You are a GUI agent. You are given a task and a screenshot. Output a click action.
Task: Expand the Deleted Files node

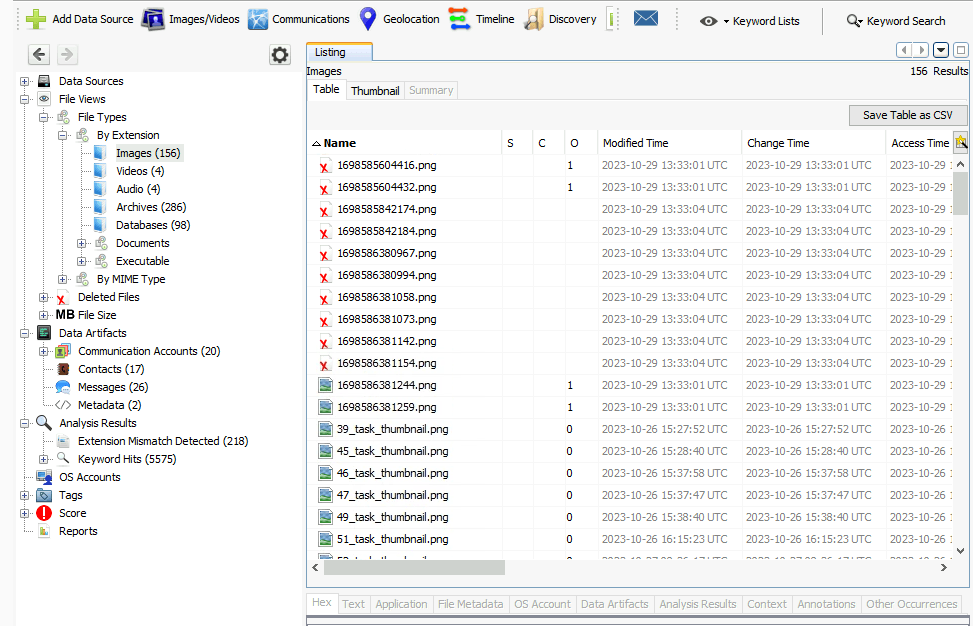coord(43,297)
